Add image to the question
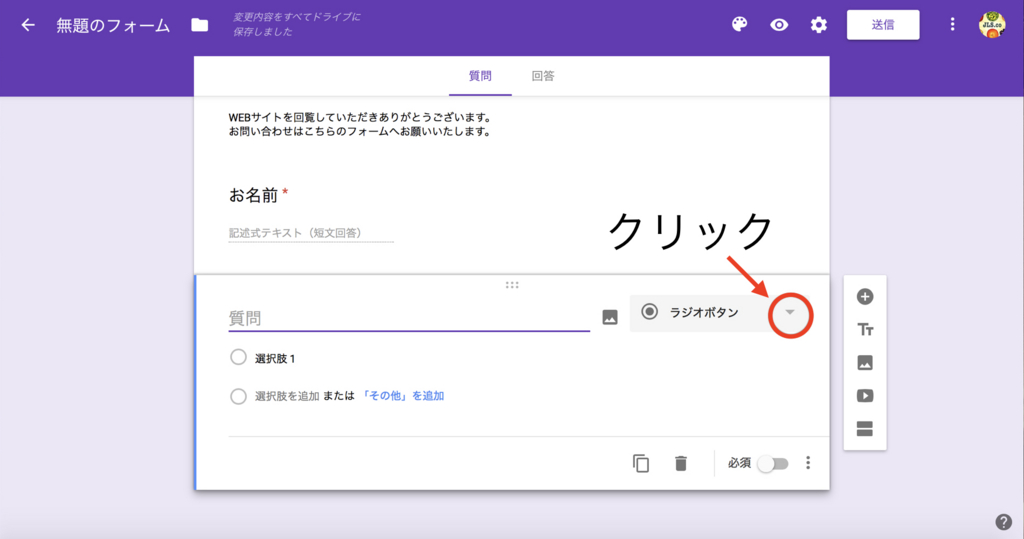Image resolution: width=1024 pixels, height=539 pixels. click(x=610, y=318)
